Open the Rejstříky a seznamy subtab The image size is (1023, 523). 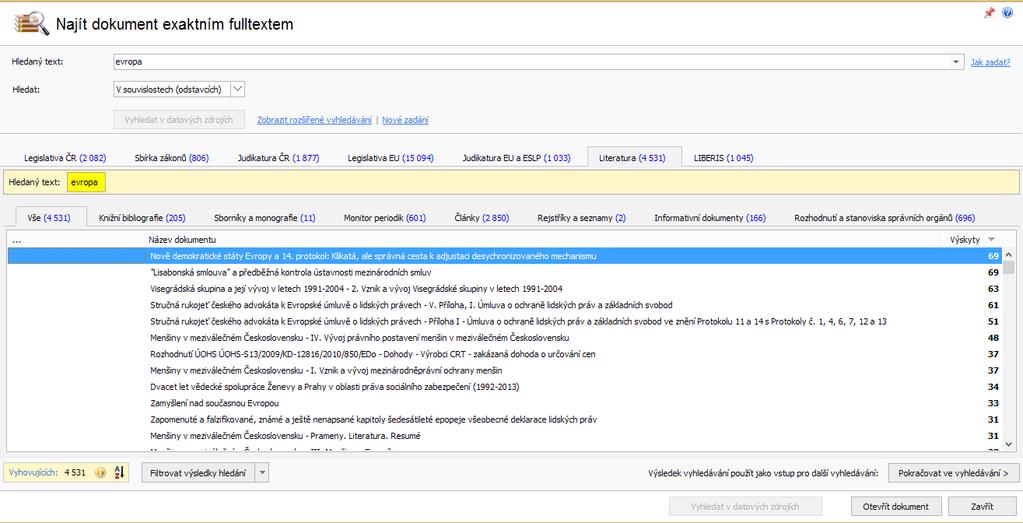coord(581,218)
